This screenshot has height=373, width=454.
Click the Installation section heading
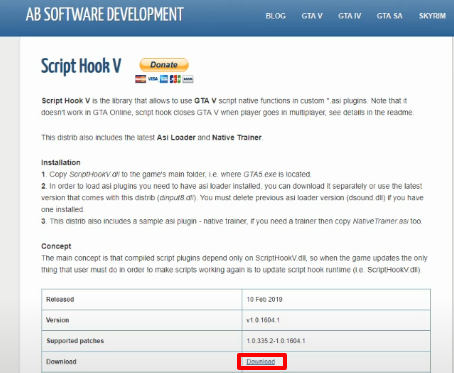coord(61,162)
